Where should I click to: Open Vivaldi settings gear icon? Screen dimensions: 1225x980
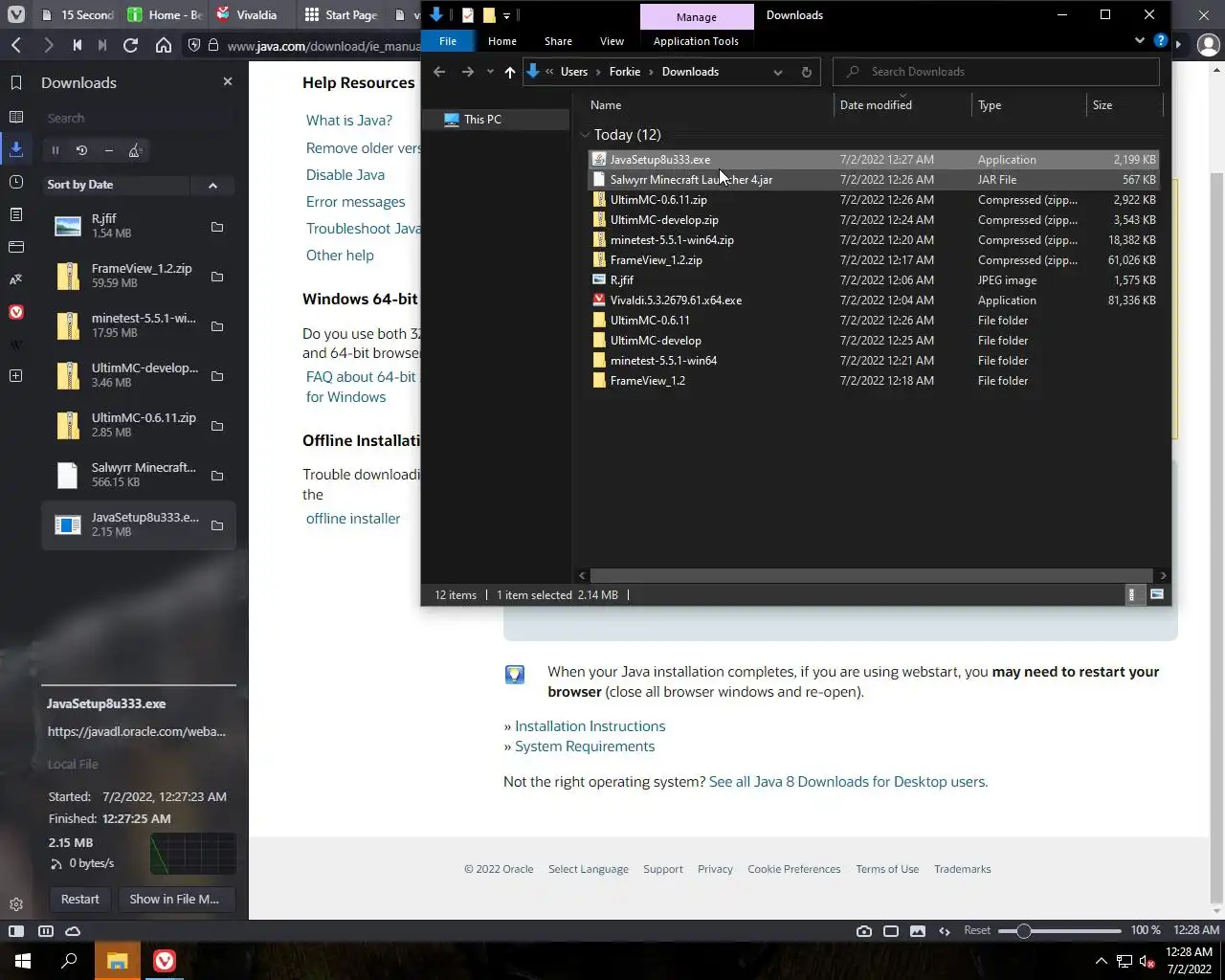[16, 904]
